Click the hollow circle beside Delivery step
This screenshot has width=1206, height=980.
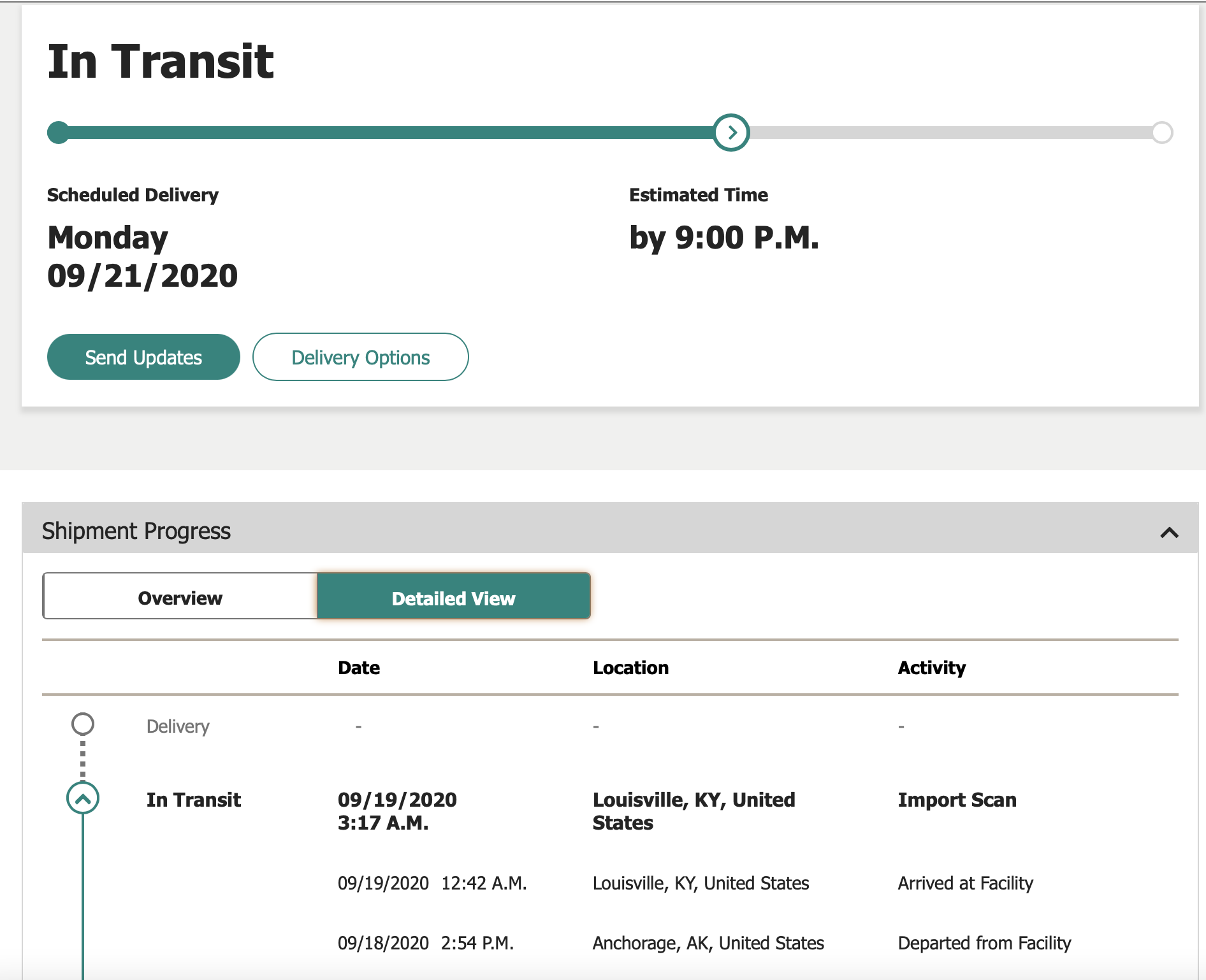[x=83, y=724]
